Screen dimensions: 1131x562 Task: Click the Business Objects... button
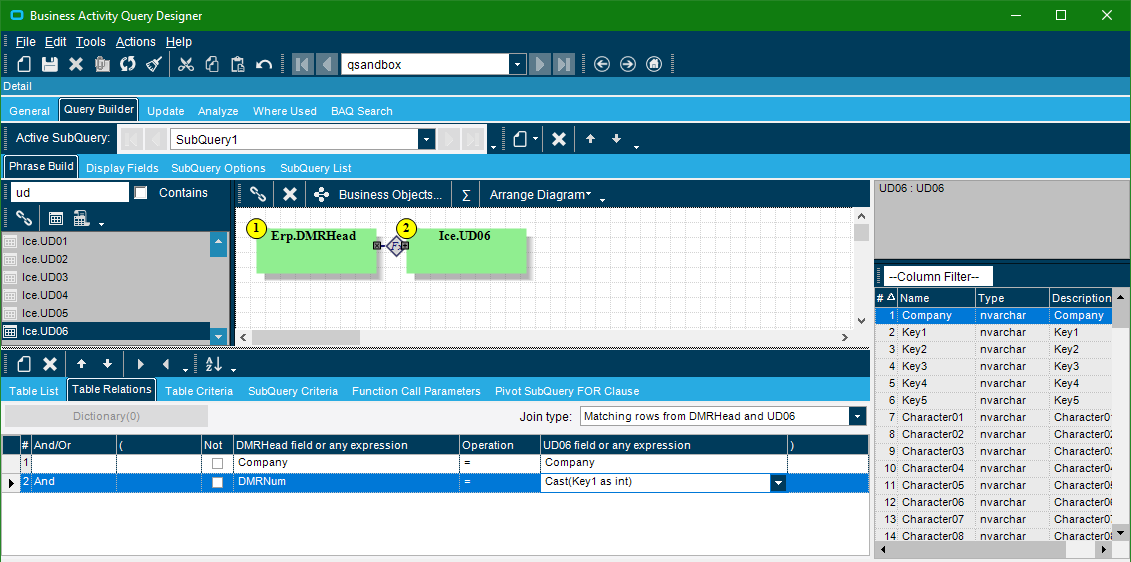[x=378, y=194]
